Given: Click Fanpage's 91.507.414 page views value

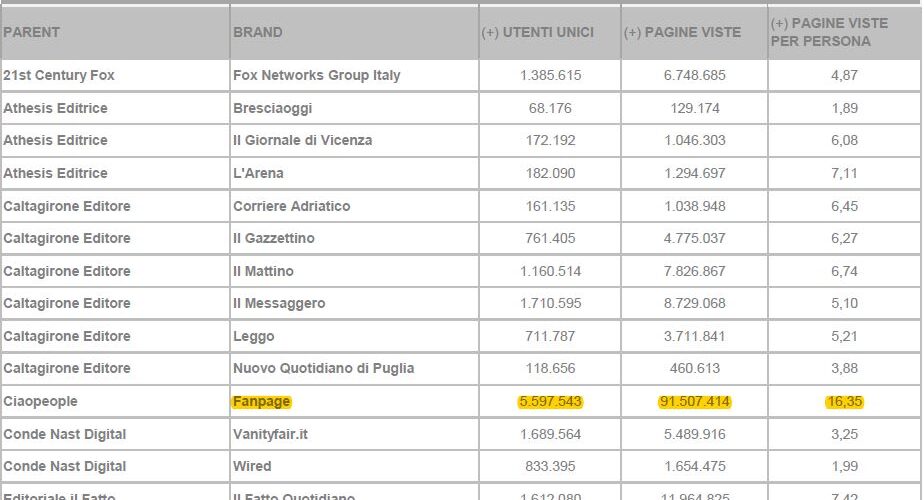Looking at the screenshot, I should point(695,402).
